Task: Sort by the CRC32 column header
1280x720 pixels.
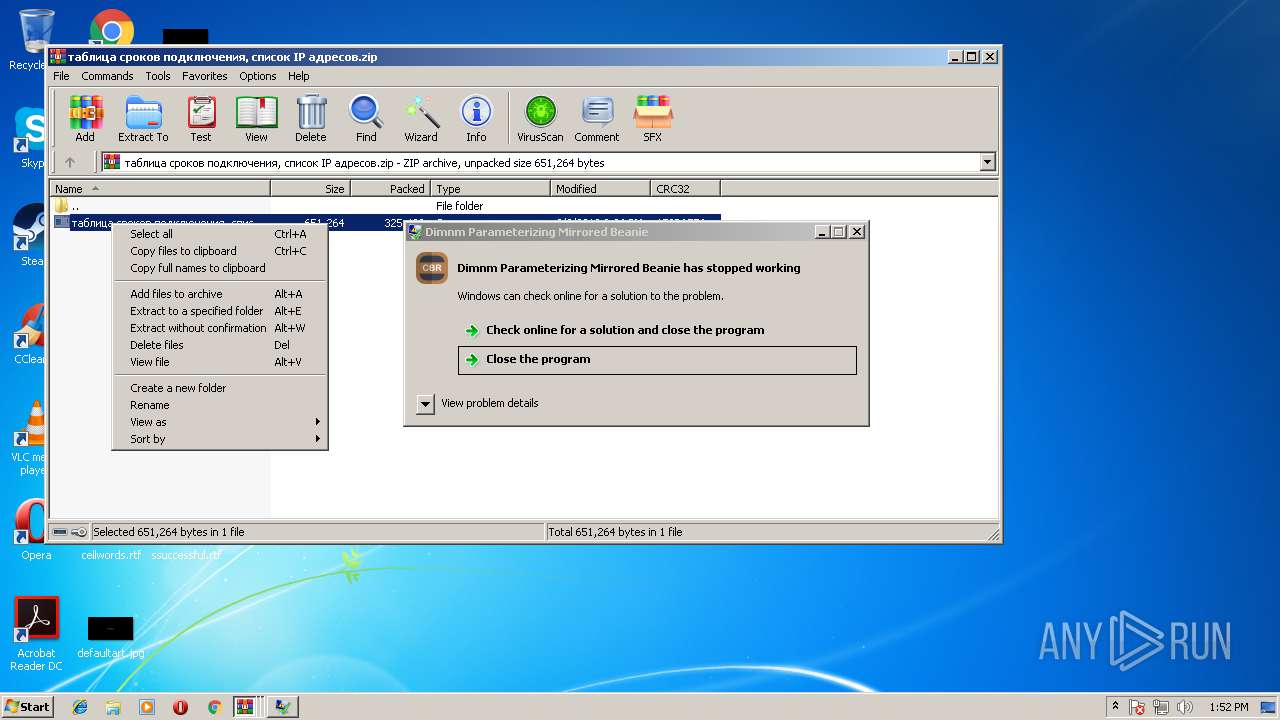Action: [x=685, y=188]
